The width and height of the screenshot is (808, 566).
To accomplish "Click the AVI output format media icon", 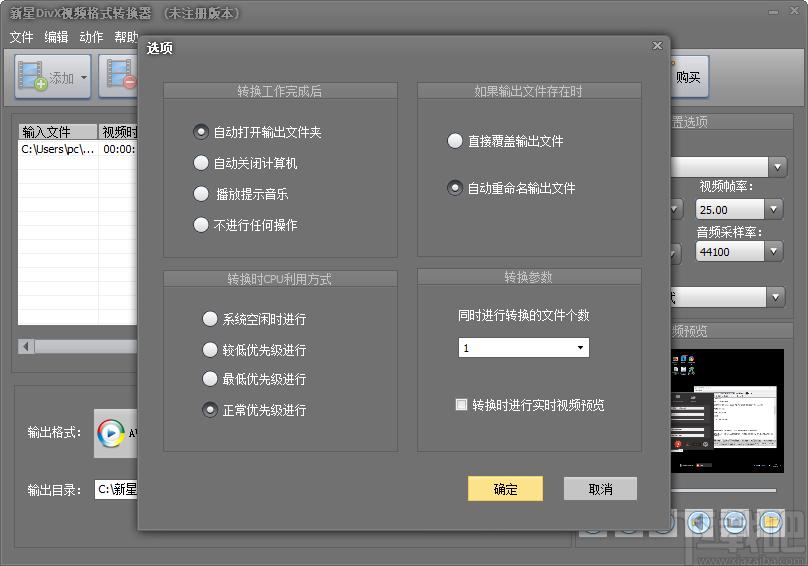I will coord(110,433).
